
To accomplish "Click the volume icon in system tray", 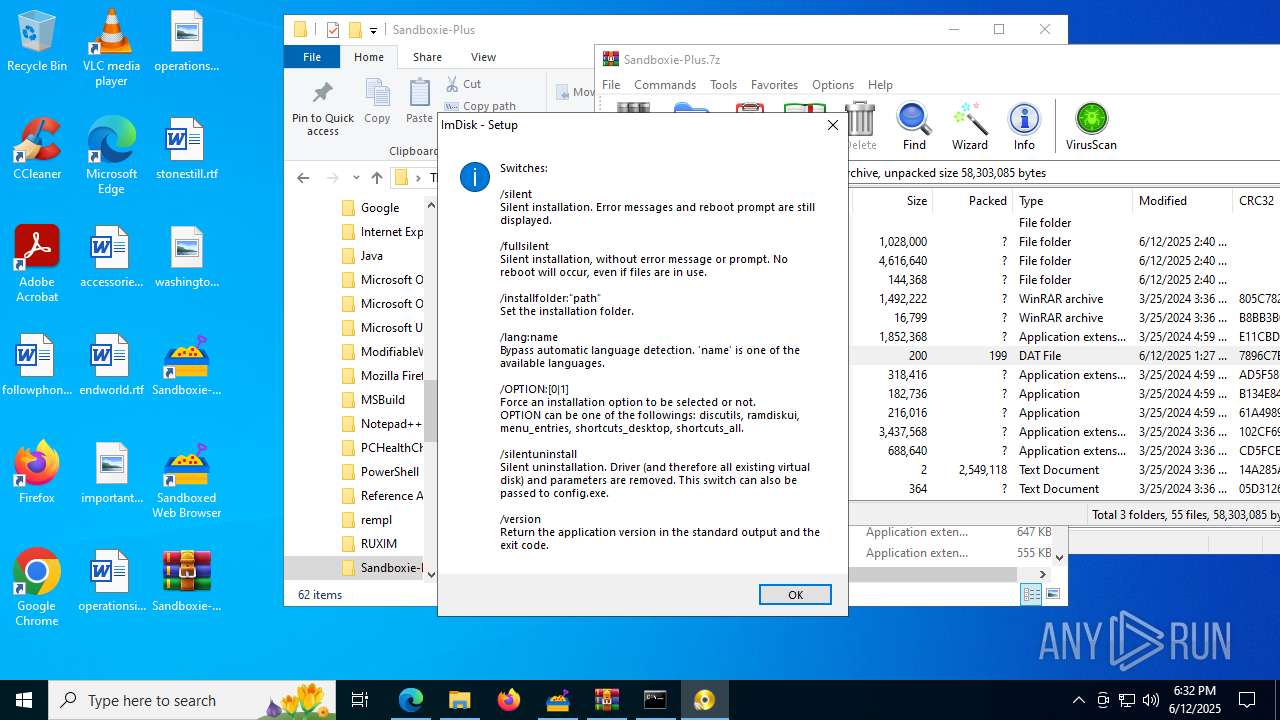I will coord(1151,700).
